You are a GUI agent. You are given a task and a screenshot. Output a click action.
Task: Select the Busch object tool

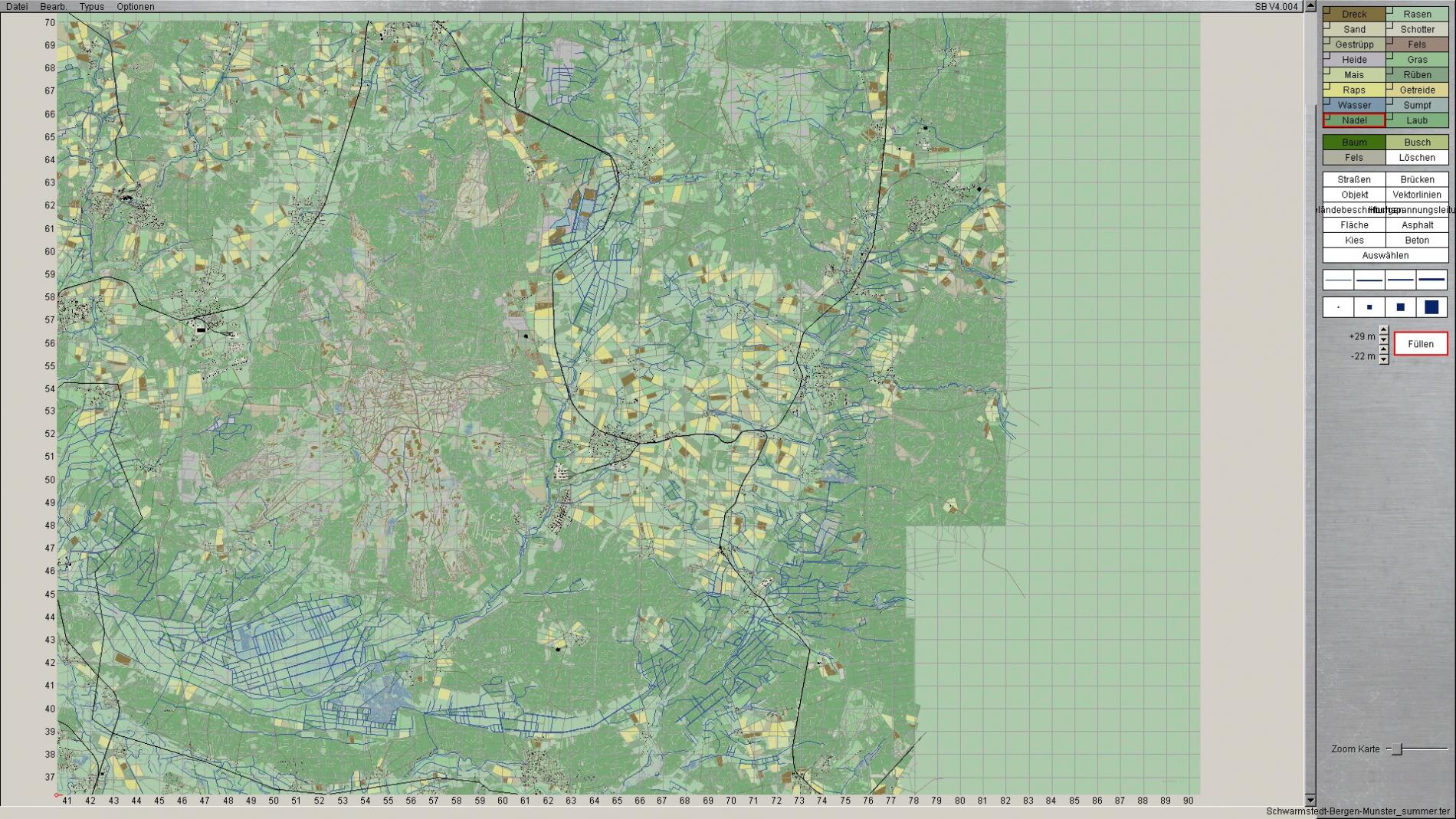tap(1417, 143)
